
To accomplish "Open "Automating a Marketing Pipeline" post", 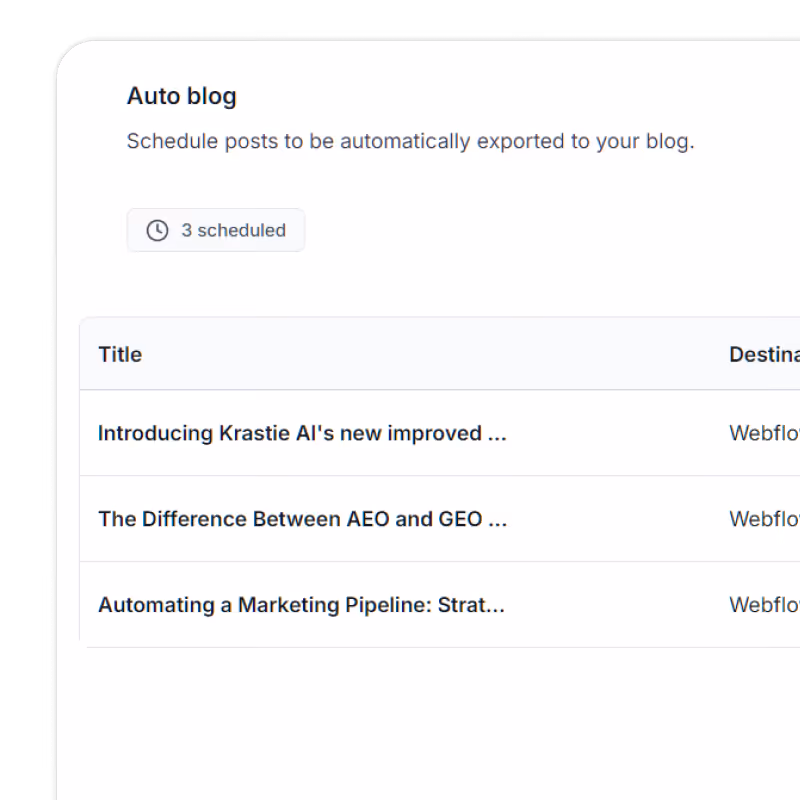I will [x=301, y=605].
